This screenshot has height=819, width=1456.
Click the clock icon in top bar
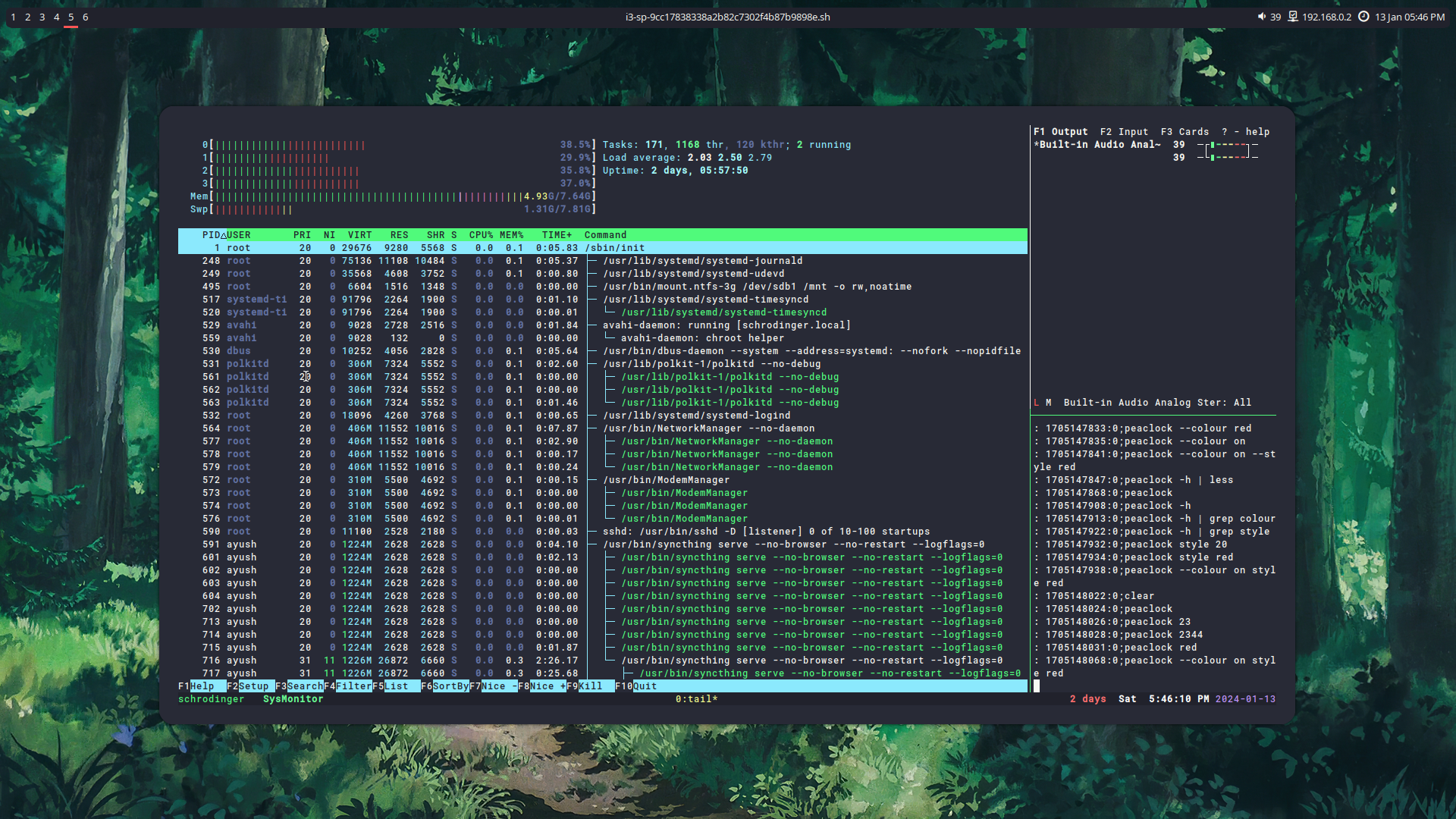point(1363,17)
